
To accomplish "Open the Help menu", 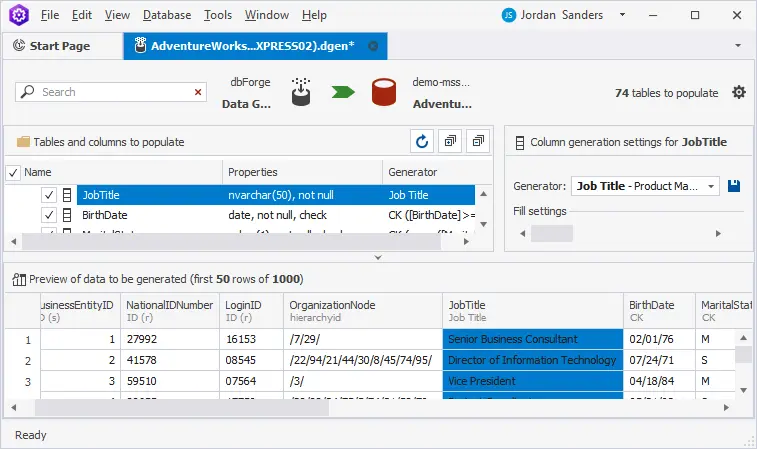I will pyautogui.click(x=314, y=15).
